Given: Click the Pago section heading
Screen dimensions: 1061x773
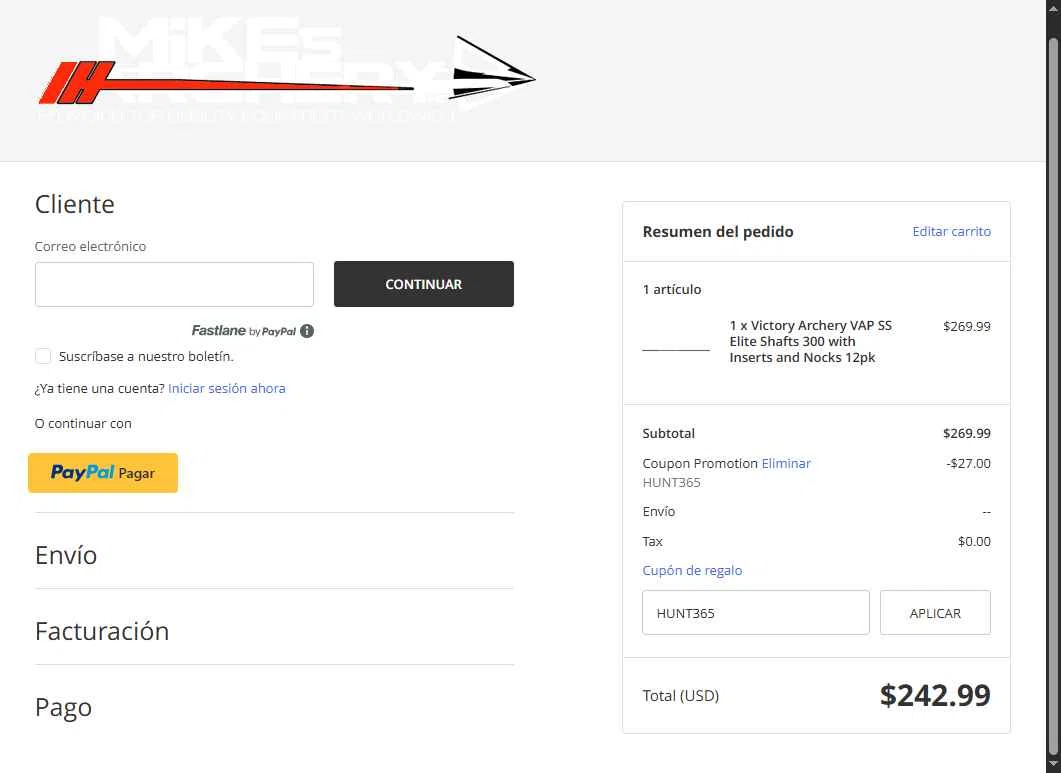Looking at the screenshot, I should (x=64, y=707).
